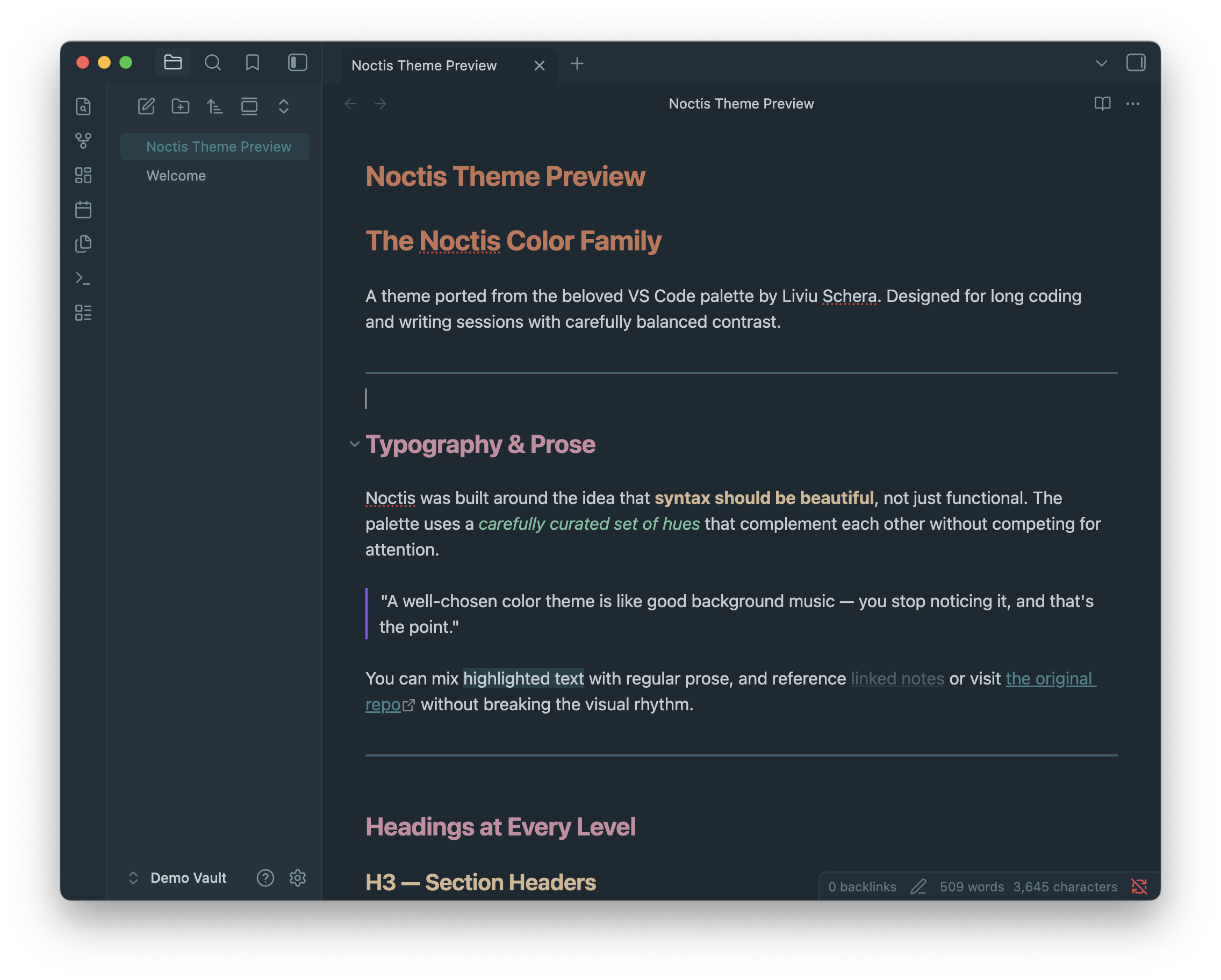Open the more options menu
The width and height of the screenshot is (1221, 980).
click(x=1133, y=104)
